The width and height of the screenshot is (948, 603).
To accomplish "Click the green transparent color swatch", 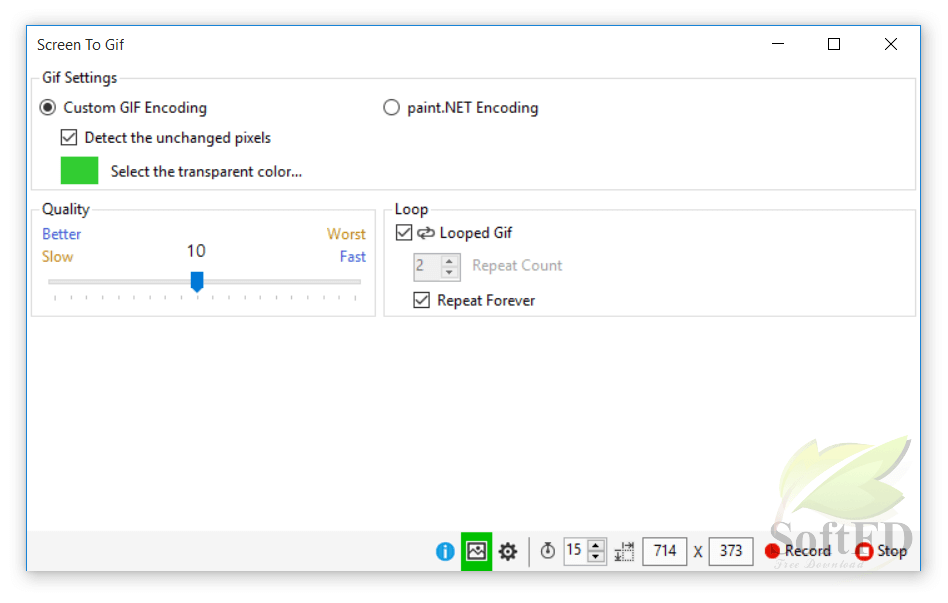I will [x=79, y=171].
